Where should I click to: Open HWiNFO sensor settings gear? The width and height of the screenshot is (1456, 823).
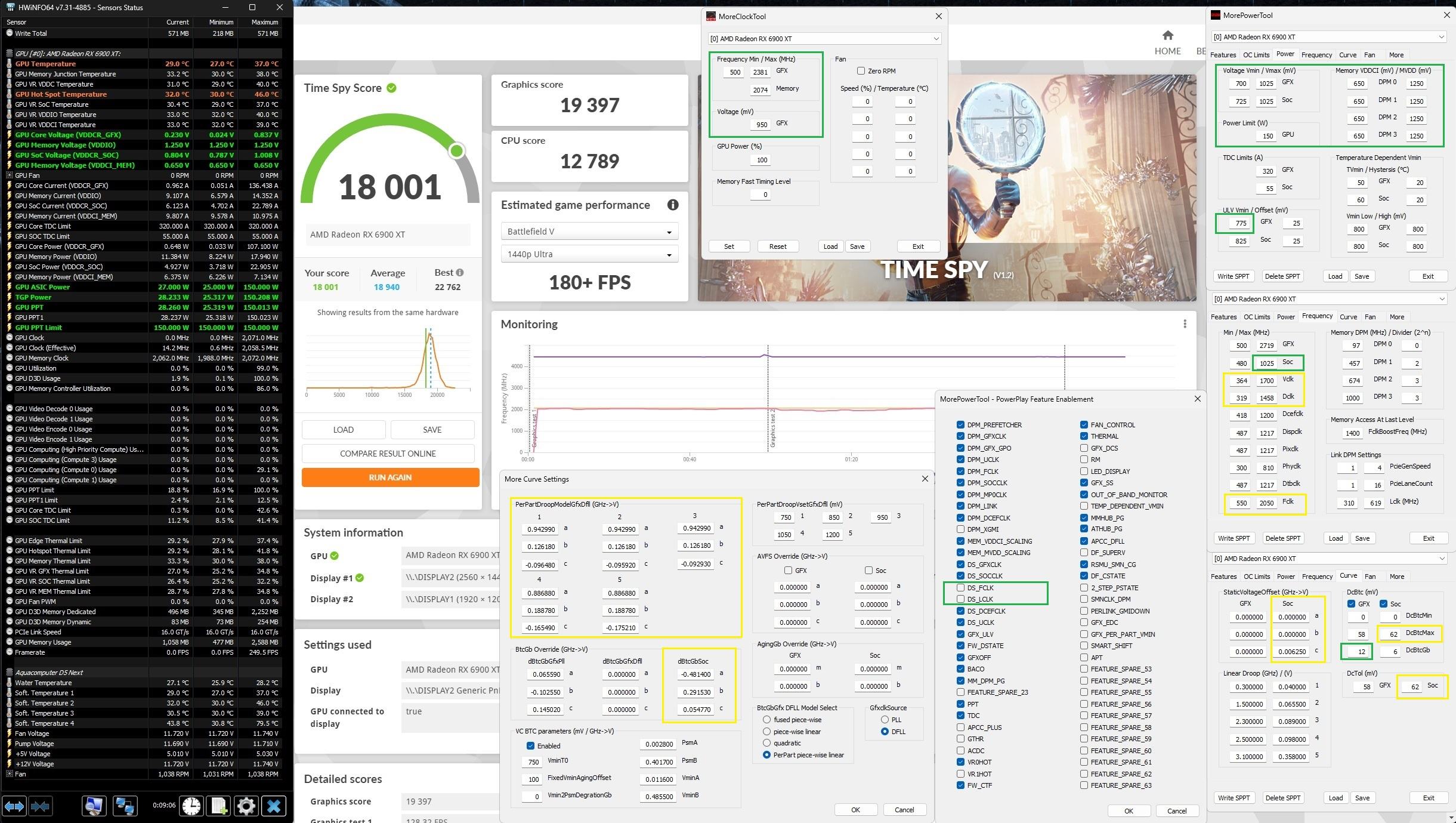point(246,806)
